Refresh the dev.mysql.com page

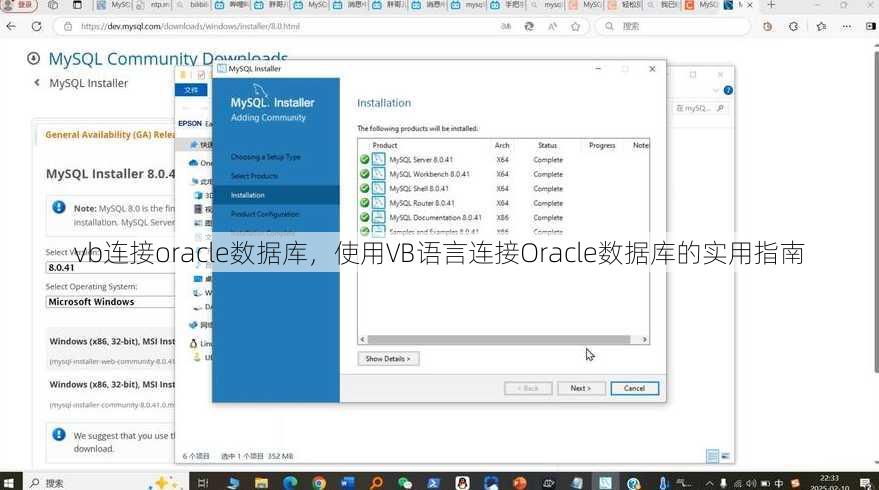point(36,26)
